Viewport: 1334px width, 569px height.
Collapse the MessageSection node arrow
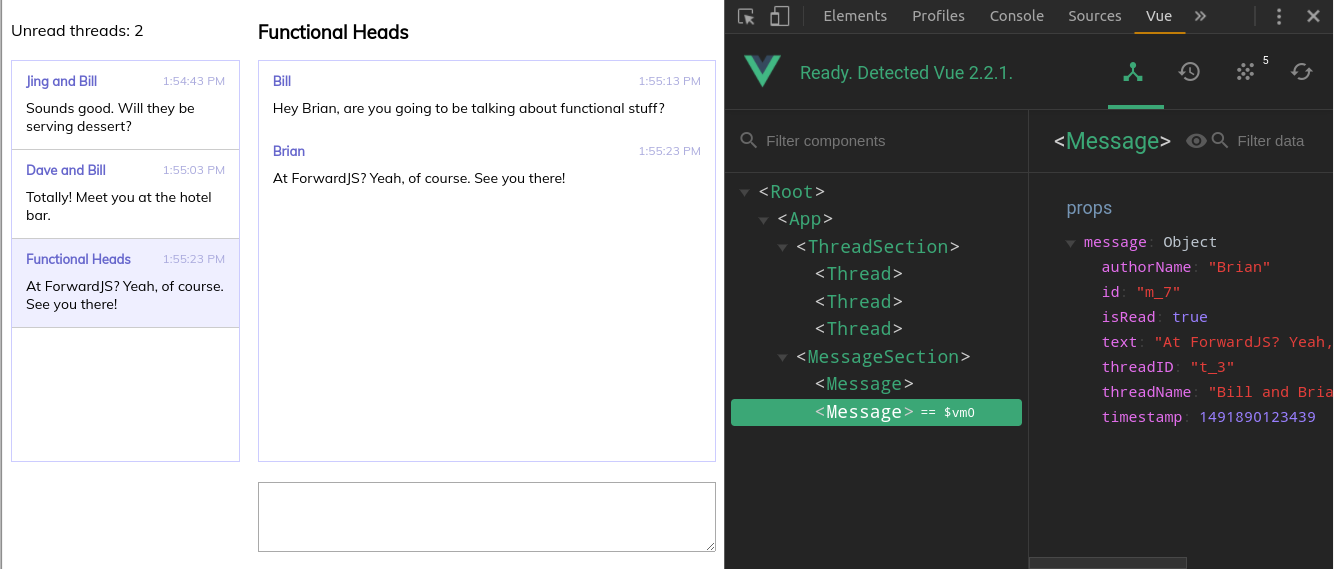782,357
